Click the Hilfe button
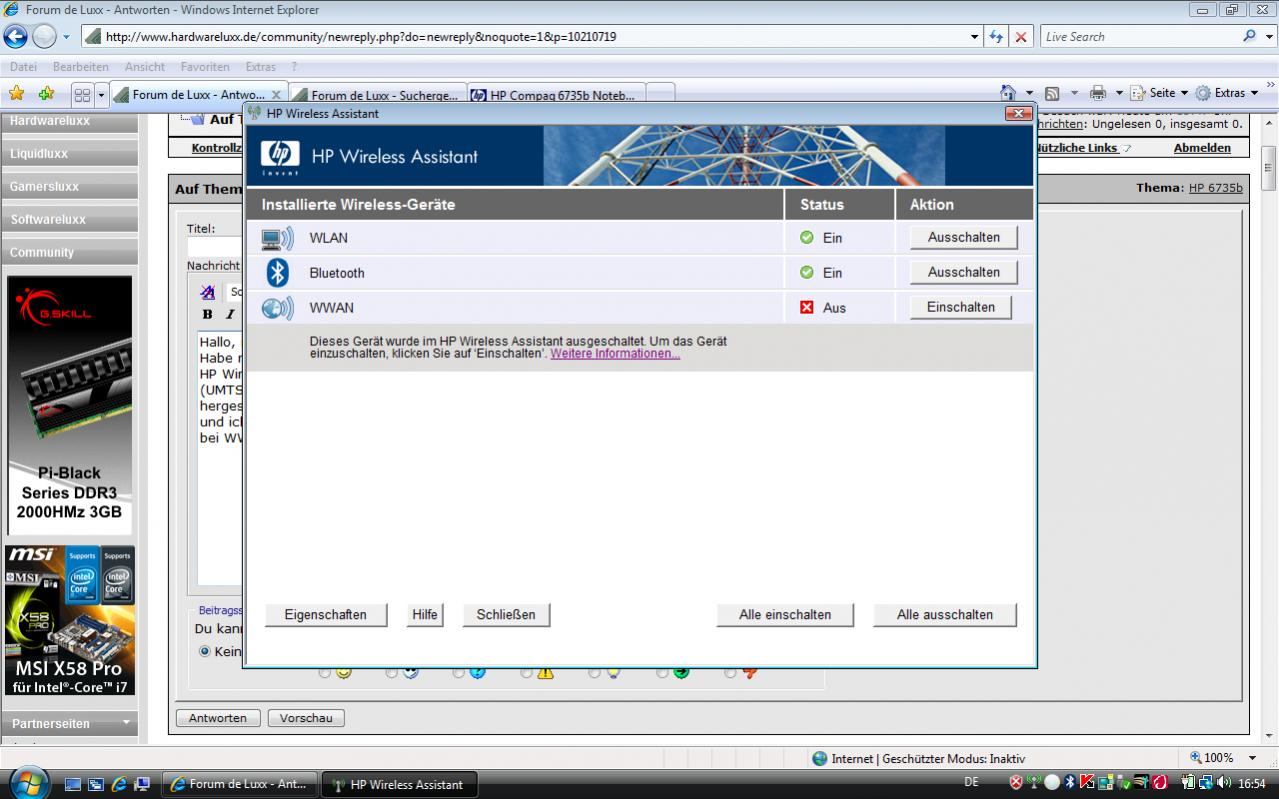Screen dimensions: 1279x799 [x=425, y=615]
